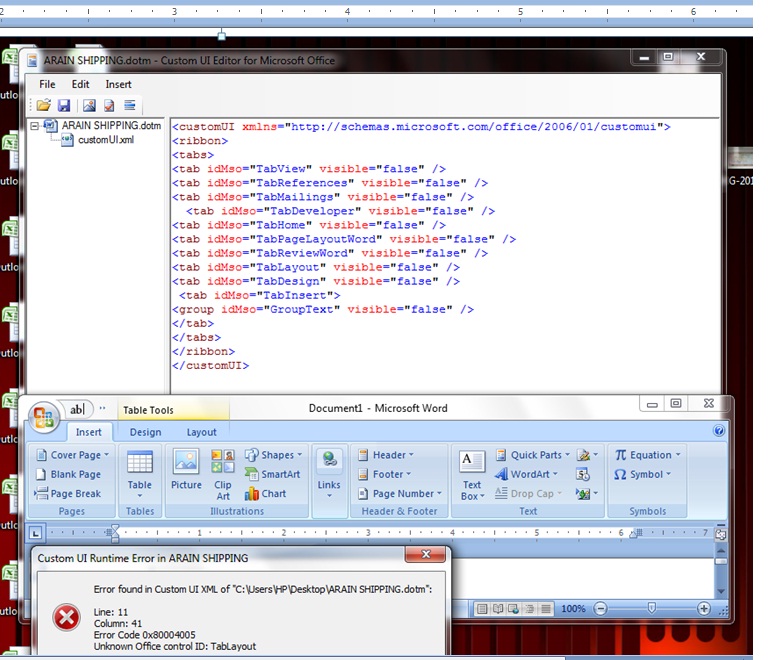Click the Generate Callbacks toolbar icon
Screen dimensions: 768x660
pyautogui.click(x=129, y=105)
